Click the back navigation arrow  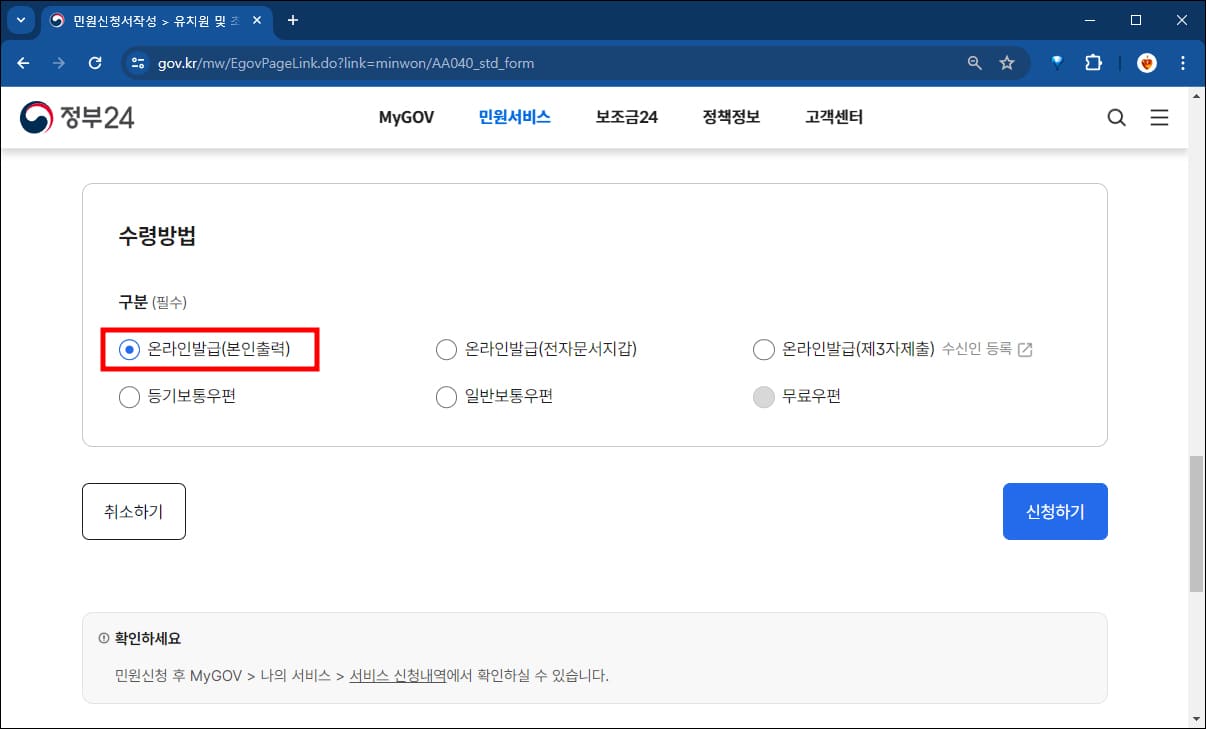point(22,62)
